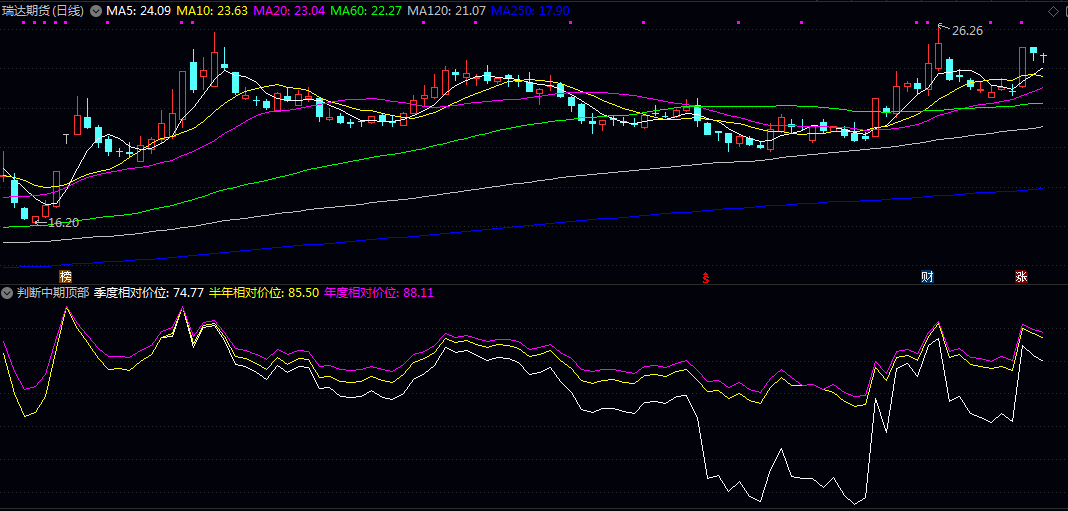Open the 财 financial marker icon

[928, 277]
